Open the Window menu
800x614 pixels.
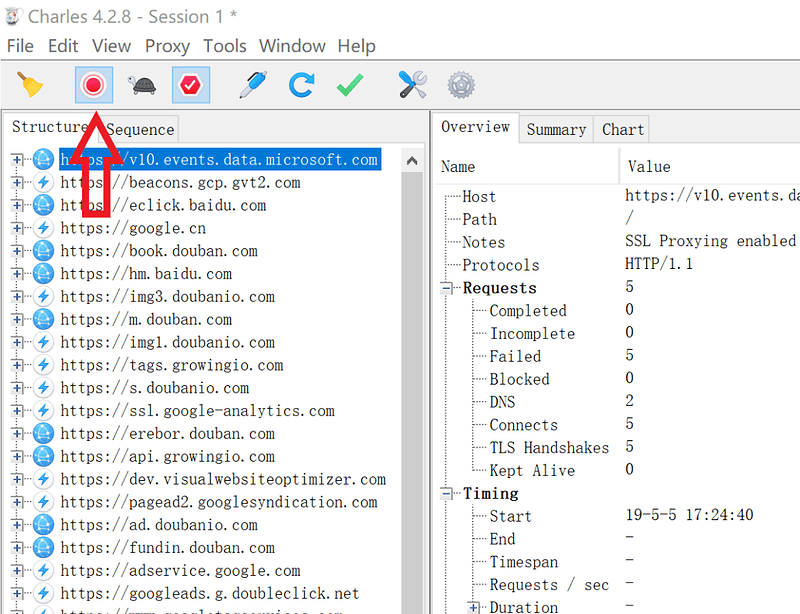pos(292,46)
